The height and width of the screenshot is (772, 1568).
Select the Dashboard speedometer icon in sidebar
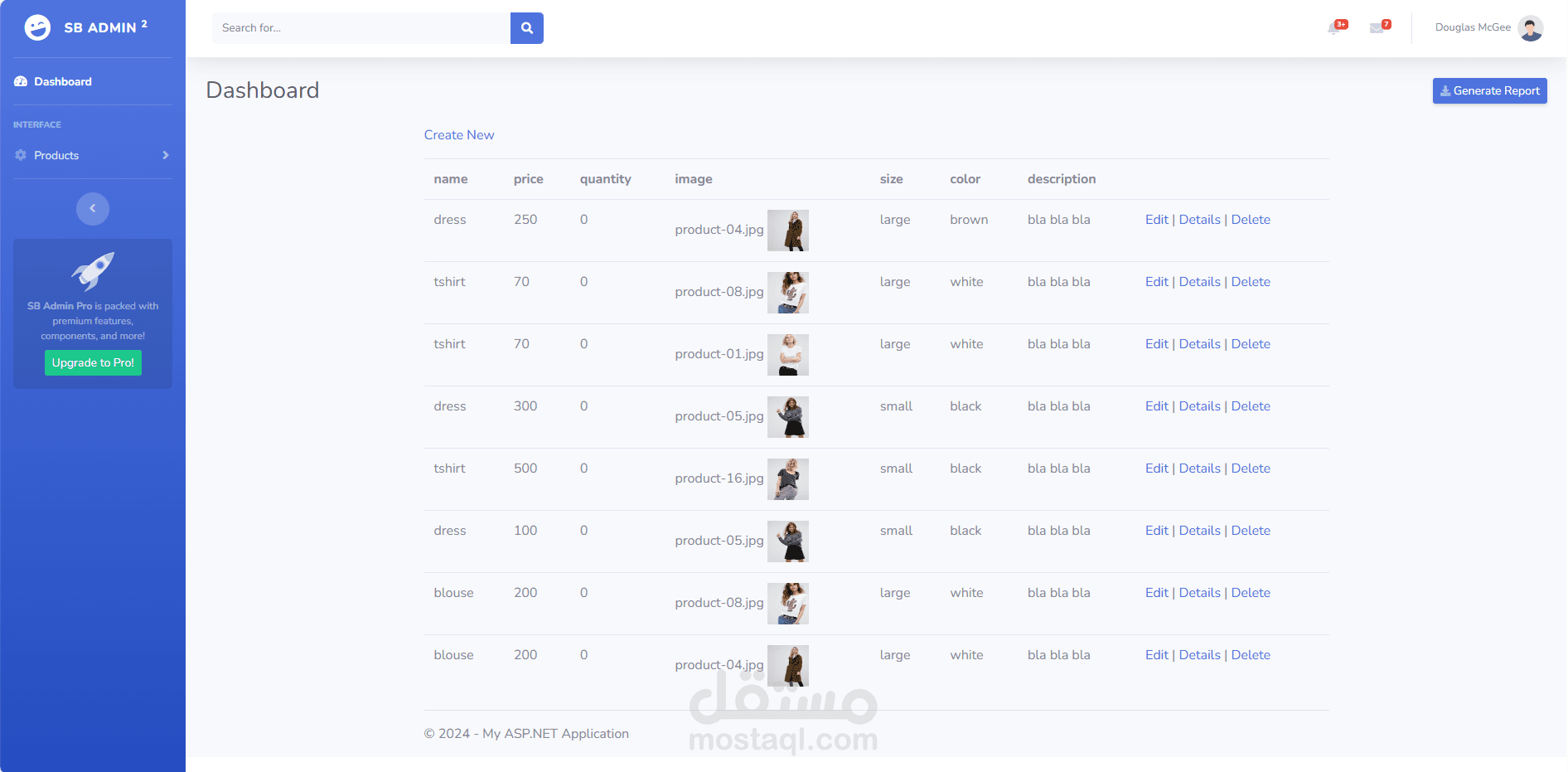pyautogui.click(x=20, y=81)
